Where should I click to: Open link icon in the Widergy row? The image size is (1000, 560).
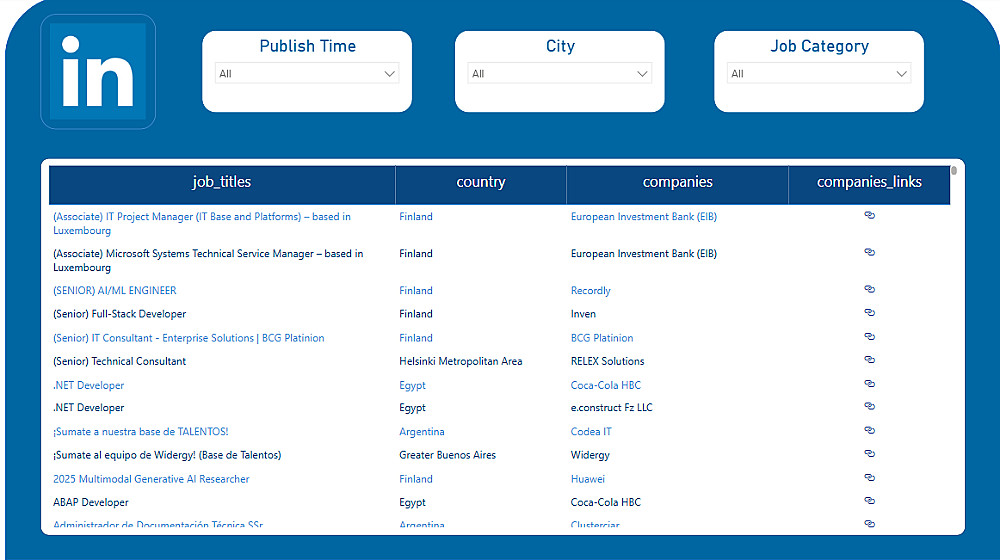pyautogui.click(x=869, y=453)
